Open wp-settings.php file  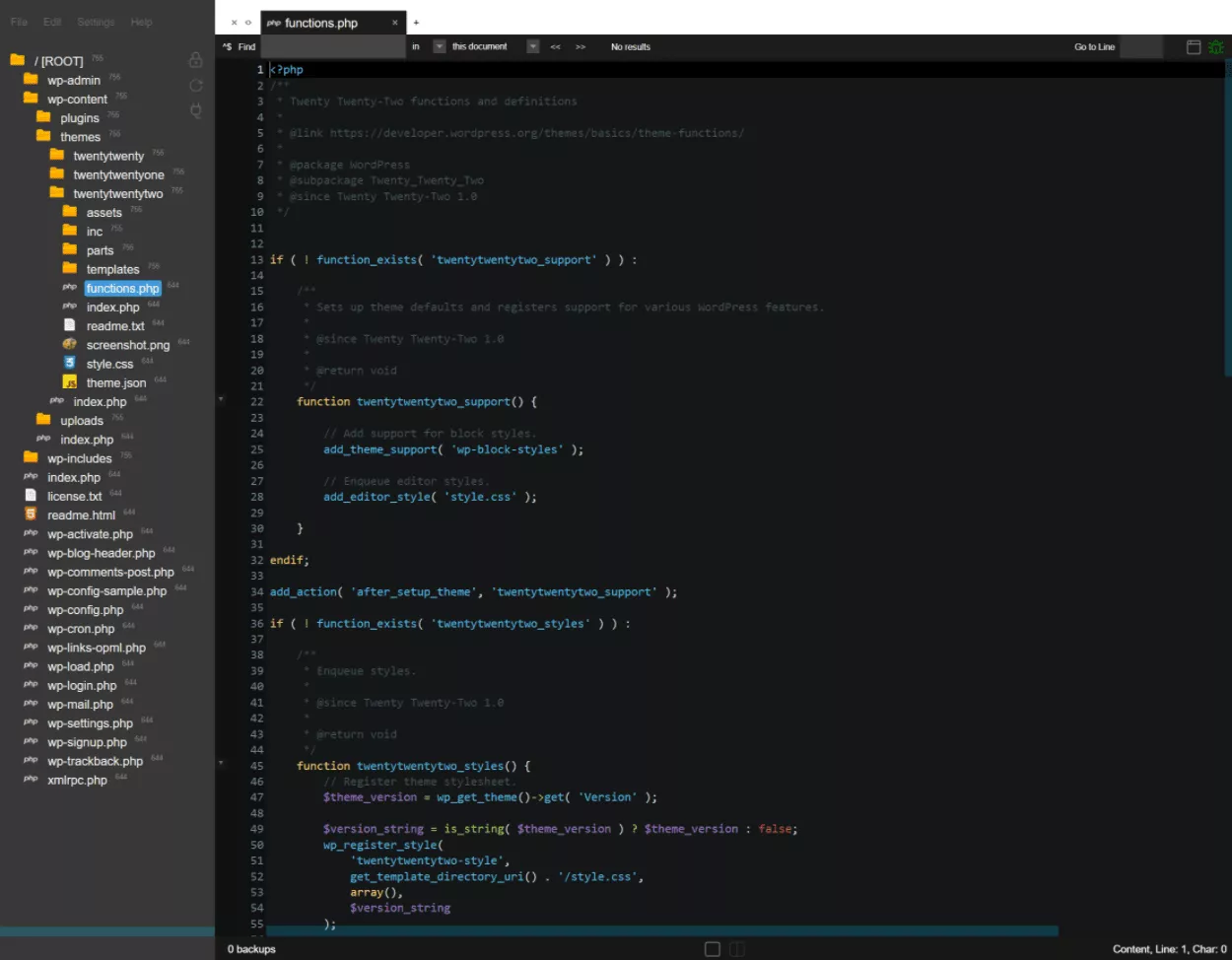[x=90, y=723]
